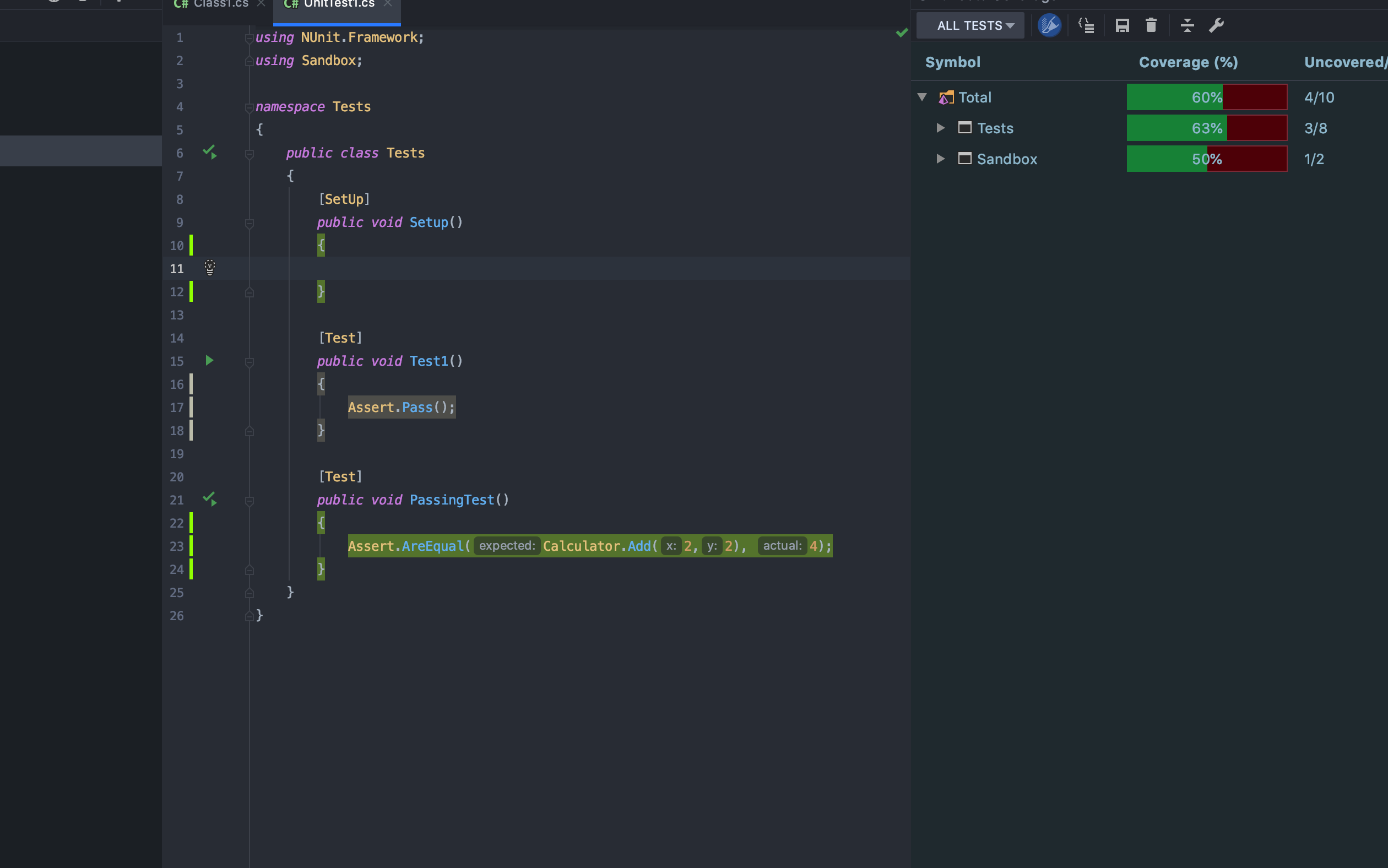Viewport: 1388px width, 868px height.
Task: Sort by the Symbol column header
Action: tap(953, 62)
